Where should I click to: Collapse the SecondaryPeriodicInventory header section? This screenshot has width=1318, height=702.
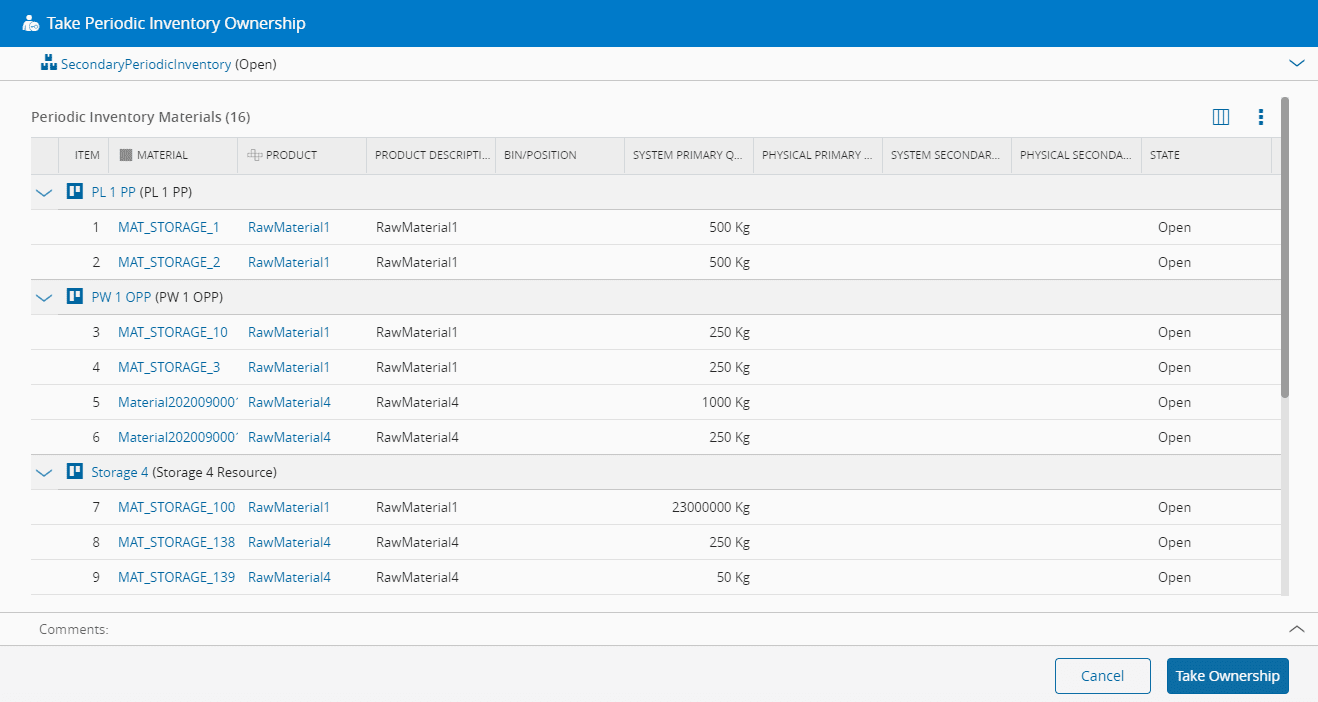(1297, 63)
